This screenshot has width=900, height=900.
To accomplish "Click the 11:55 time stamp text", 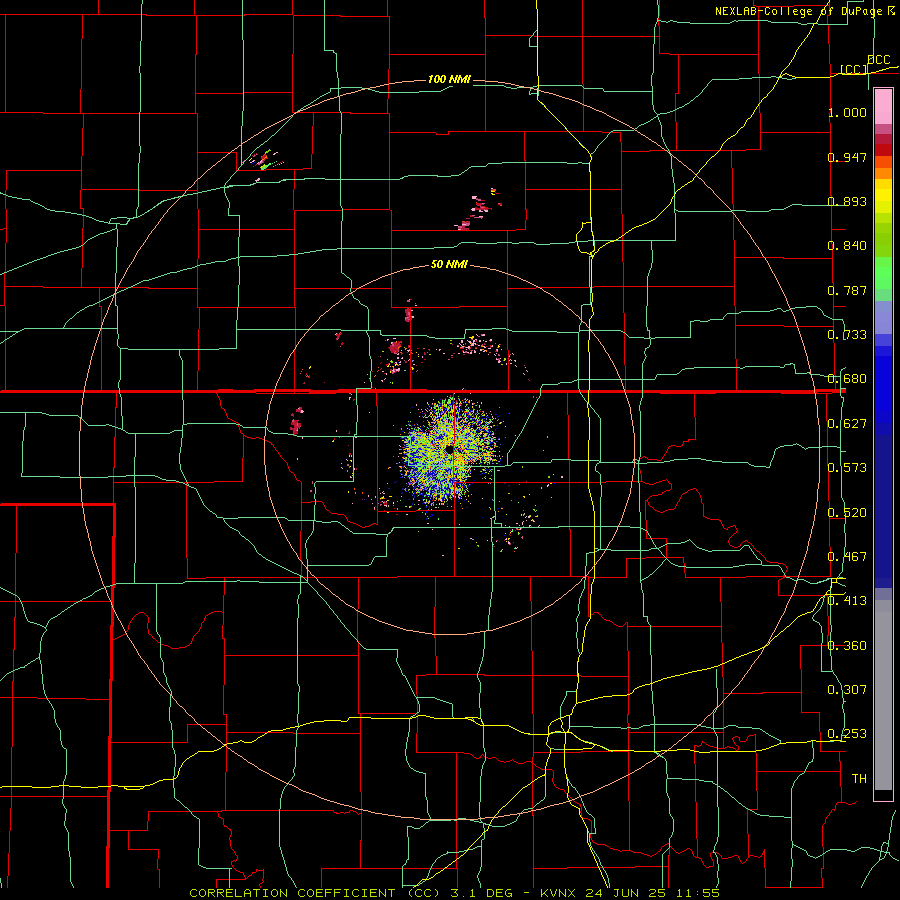I will pyautogui.click(x=699, y=893).
